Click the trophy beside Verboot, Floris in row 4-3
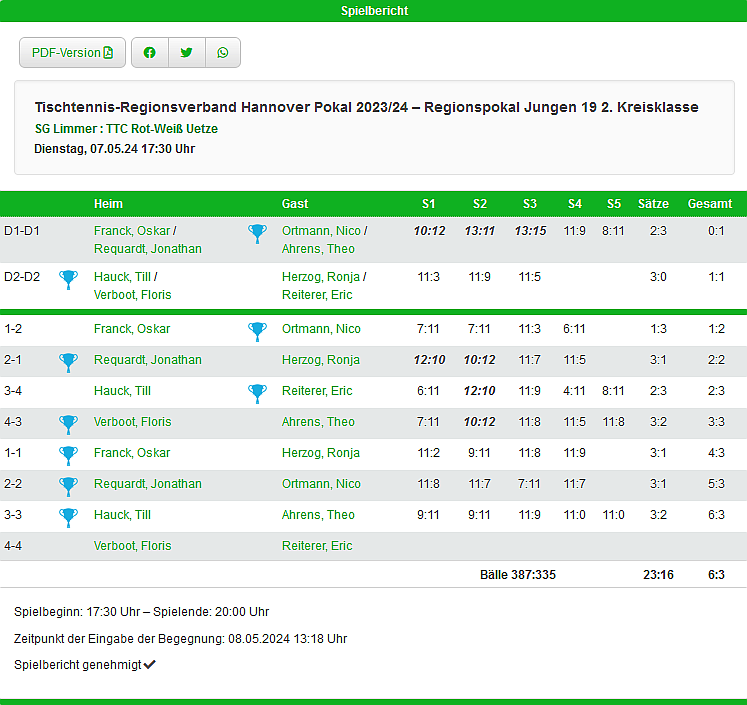747x705 pixels. click(68, 423)
